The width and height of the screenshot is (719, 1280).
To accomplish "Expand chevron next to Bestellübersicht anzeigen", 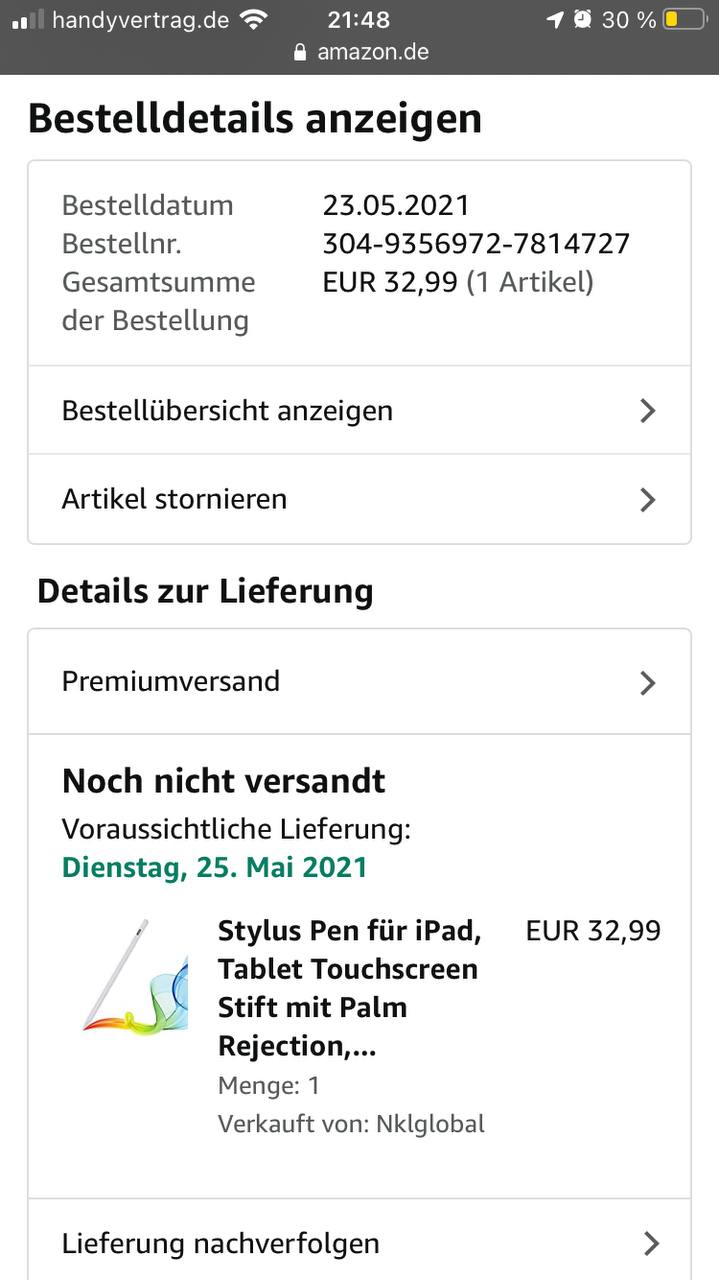I will click(x=648, y=411).
